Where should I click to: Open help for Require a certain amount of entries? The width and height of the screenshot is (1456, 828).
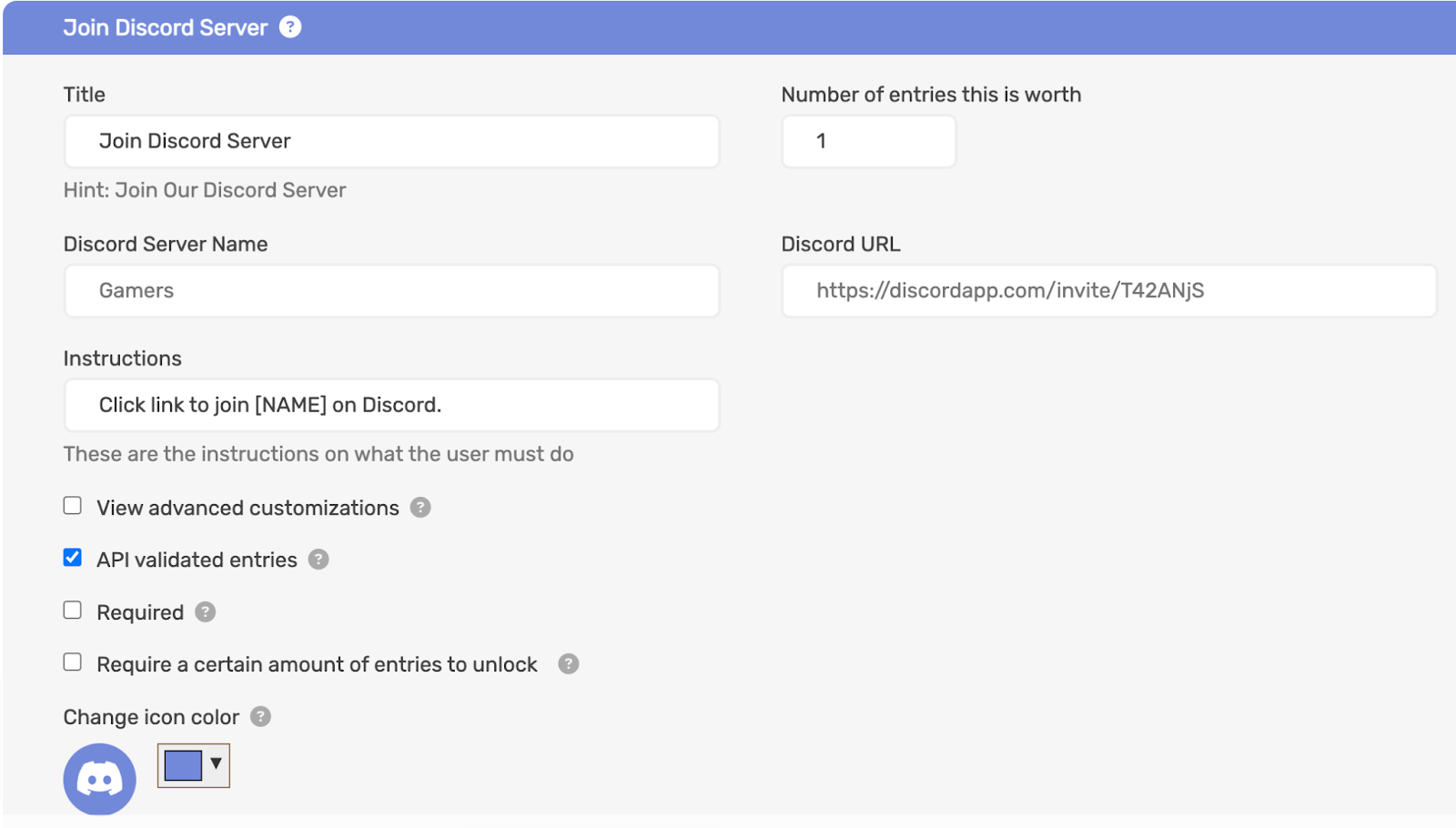tap(569, 664)
